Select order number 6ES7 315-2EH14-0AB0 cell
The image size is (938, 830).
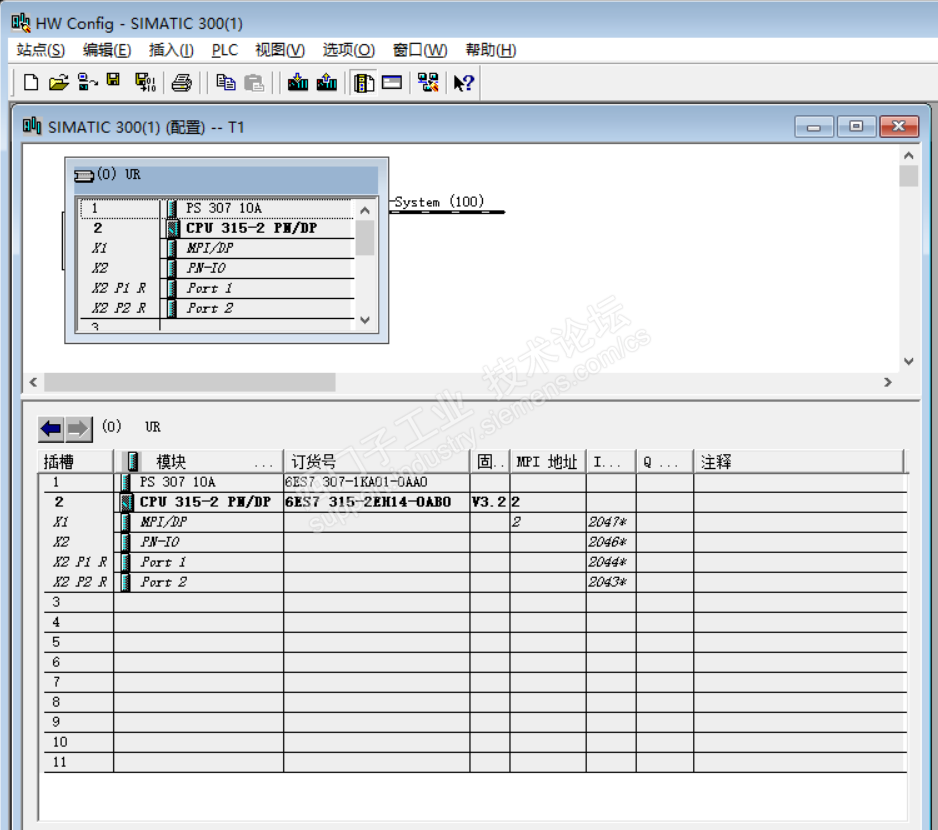[x=377, y=502]
